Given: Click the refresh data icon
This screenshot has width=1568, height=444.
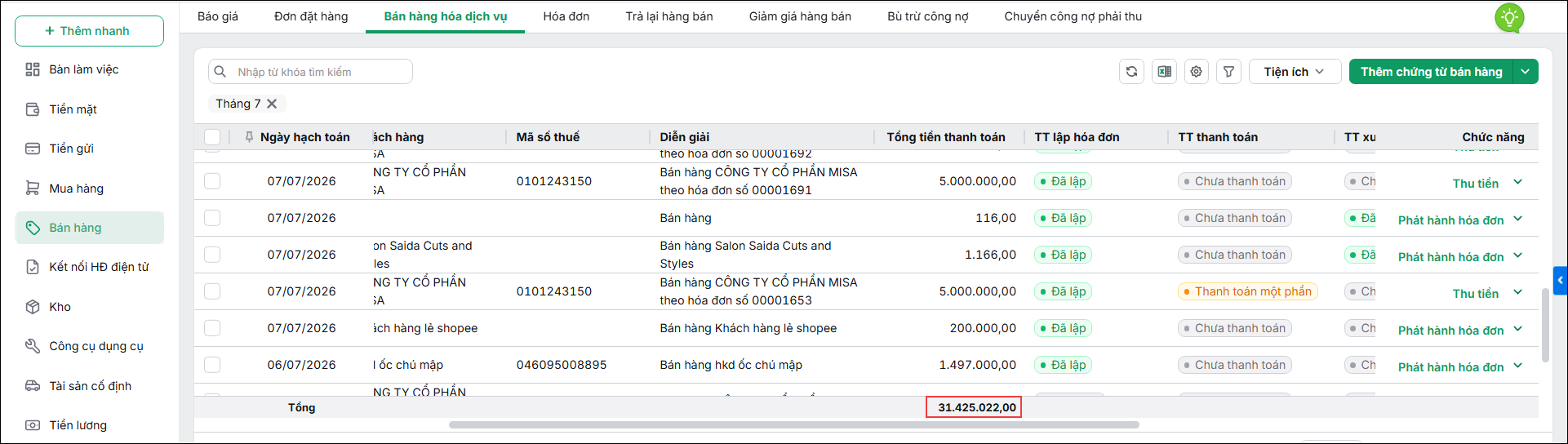Looking at the screenshot, I should click(1131, 72).
